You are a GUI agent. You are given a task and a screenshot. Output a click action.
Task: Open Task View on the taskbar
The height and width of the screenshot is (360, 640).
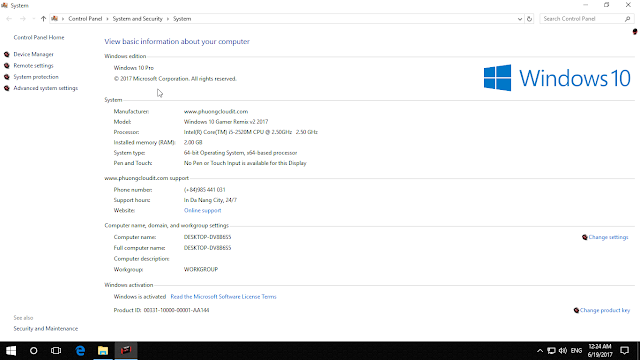(56, 351)
